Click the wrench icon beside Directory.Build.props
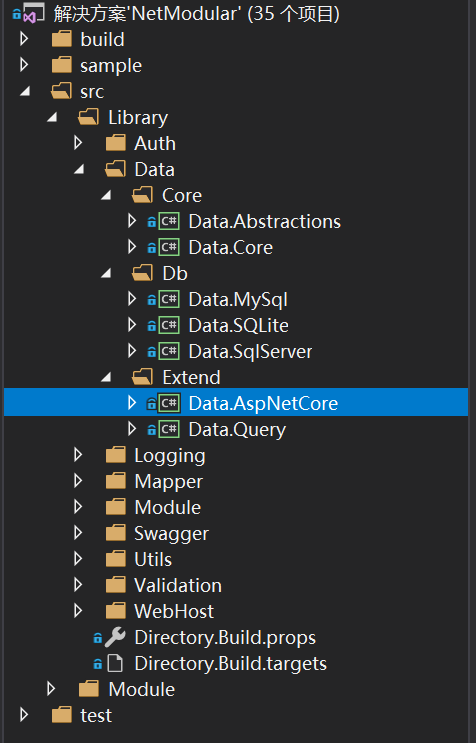 (x=115, y=637)
